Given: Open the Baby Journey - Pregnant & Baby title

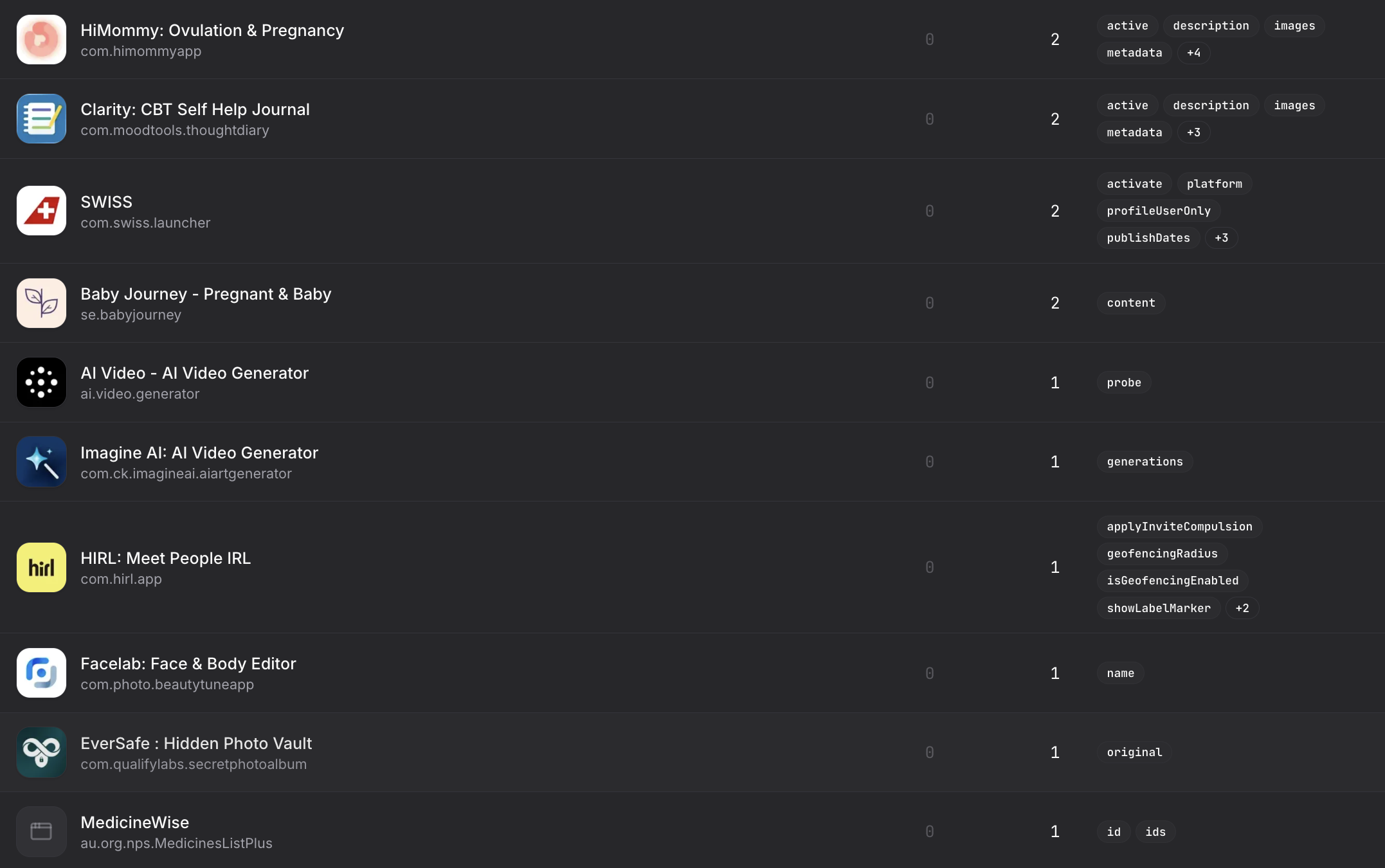Looking at the screenshot, I should click(206, 294).
